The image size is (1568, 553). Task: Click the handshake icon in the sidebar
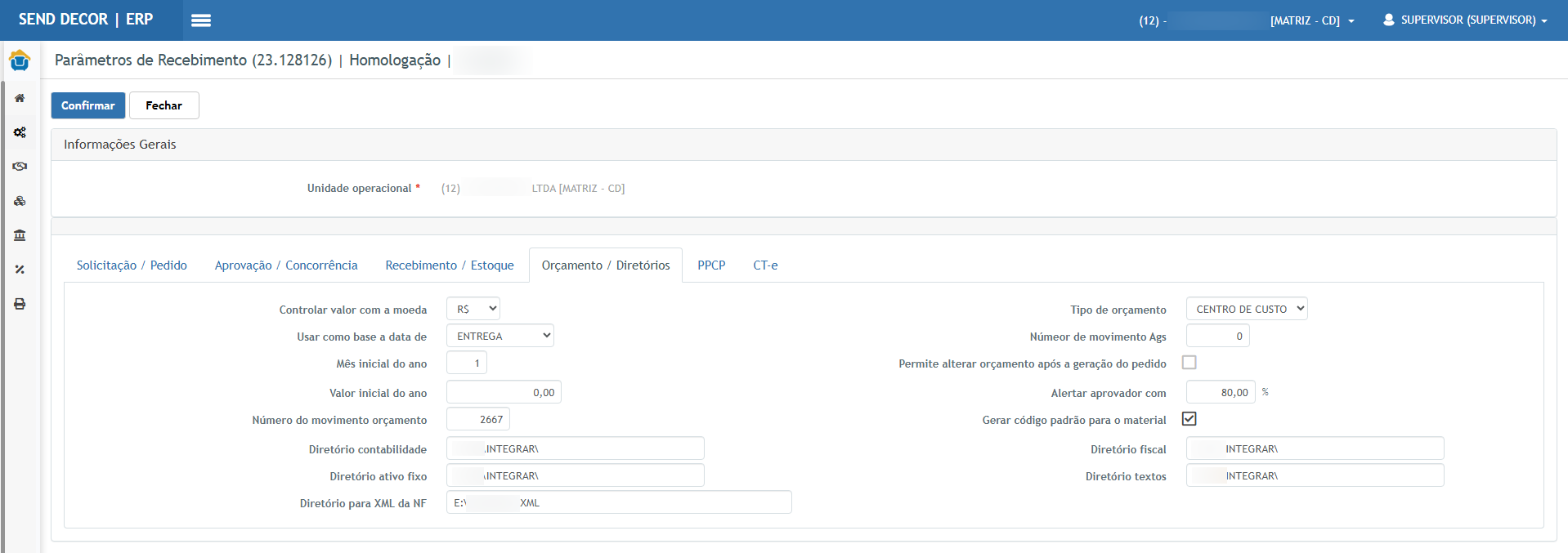coord(20,167)
